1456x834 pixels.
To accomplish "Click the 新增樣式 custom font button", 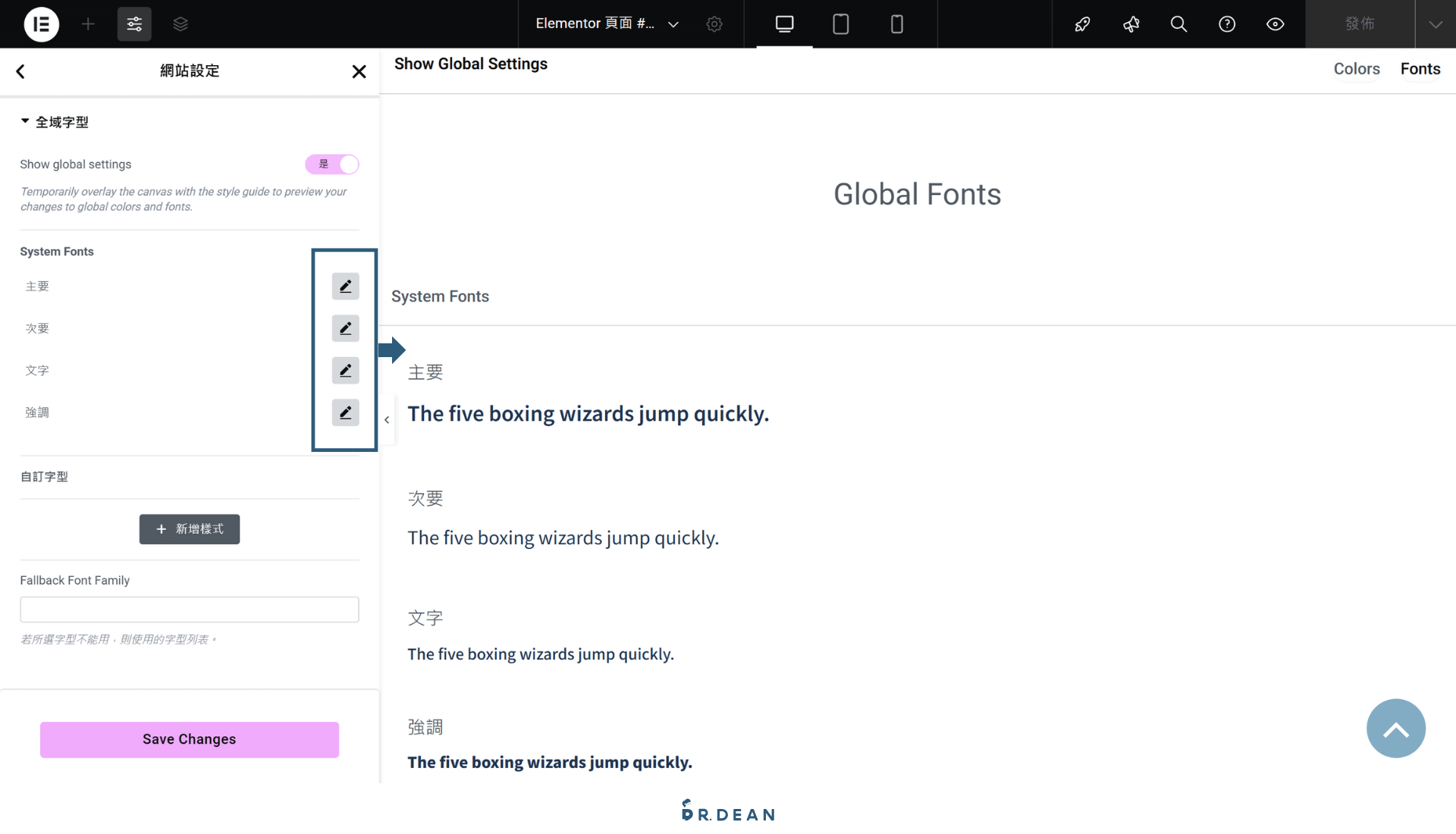I will click(189, 529).
